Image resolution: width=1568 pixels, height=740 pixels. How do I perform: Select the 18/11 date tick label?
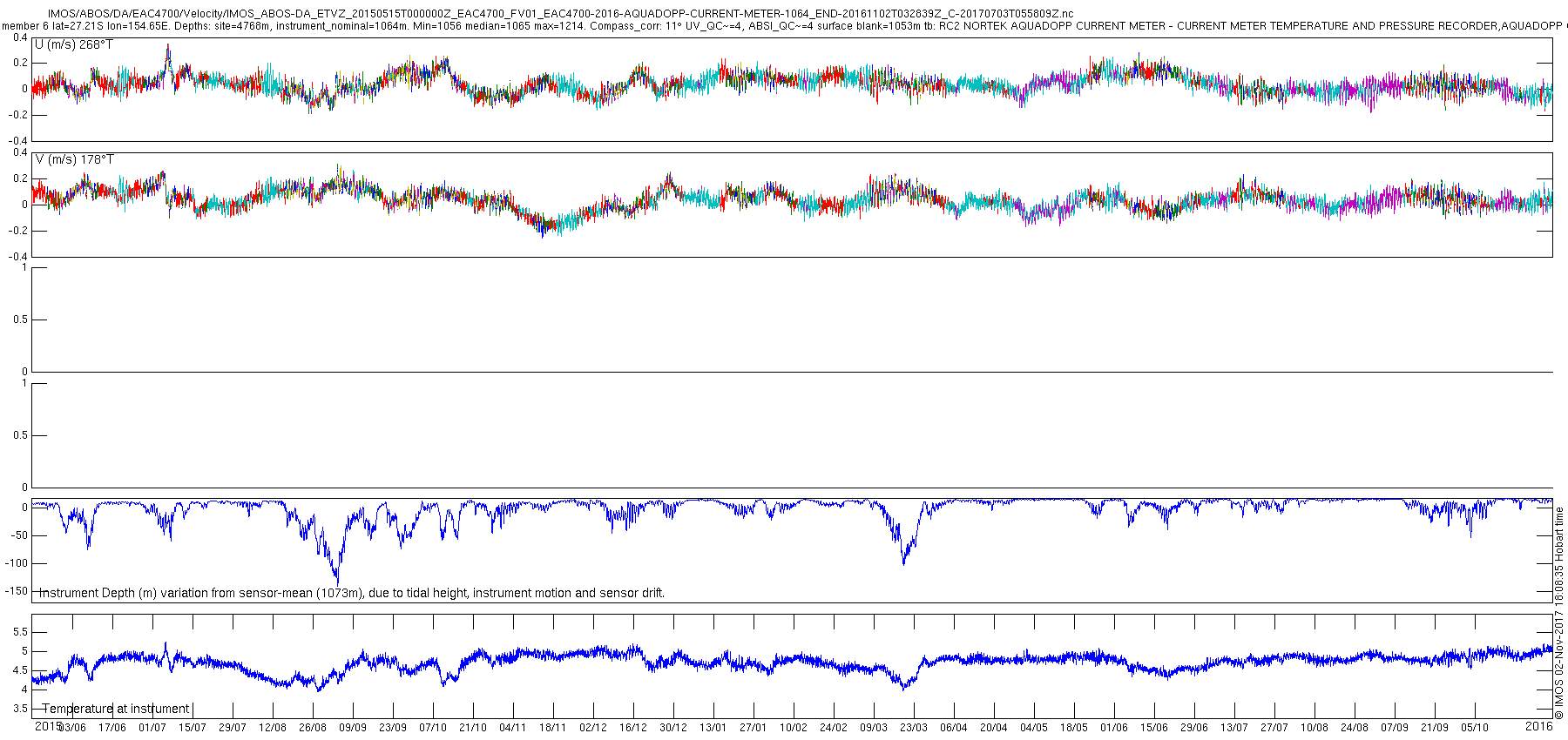[x=553, y=728]
